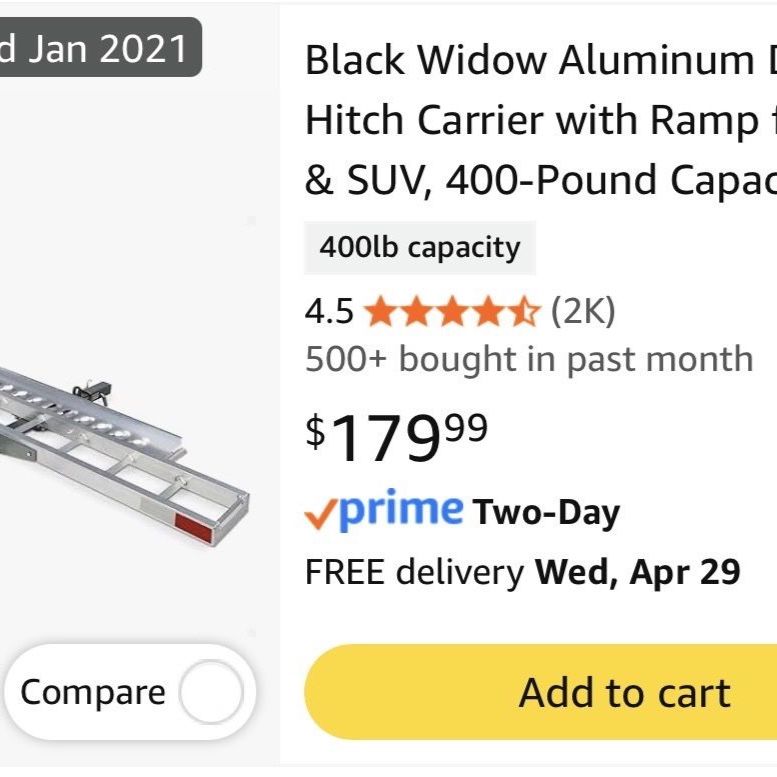Click the 4.5 rating number
The height and width of the screenshot is (777, 777).
tap(329, 313)
